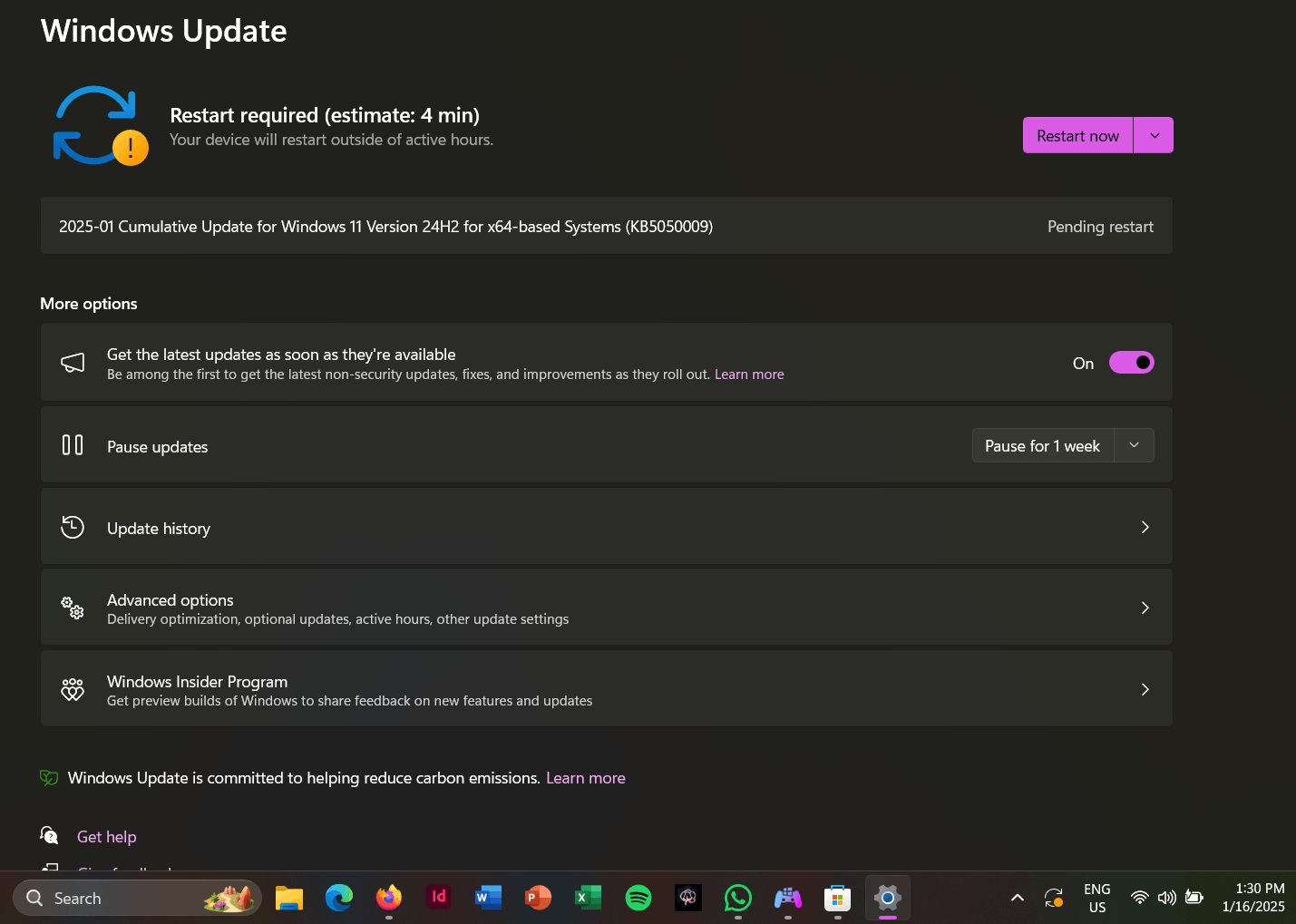Open Excel from taskbar
1296x924 pixels.
point(589,898)
